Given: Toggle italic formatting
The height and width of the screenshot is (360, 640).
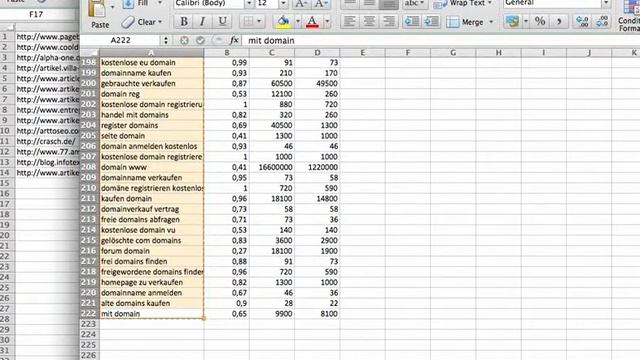Looking at the screenshot, I should [x=202, y=21].
